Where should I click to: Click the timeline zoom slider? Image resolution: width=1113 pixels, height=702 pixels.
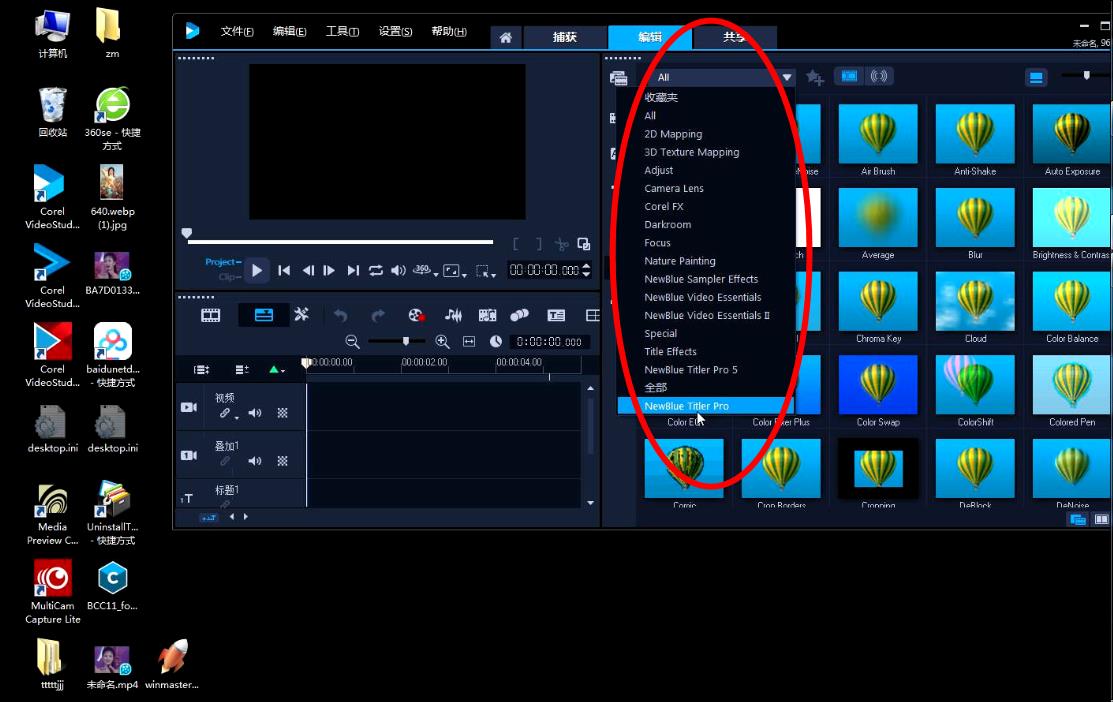405,341
